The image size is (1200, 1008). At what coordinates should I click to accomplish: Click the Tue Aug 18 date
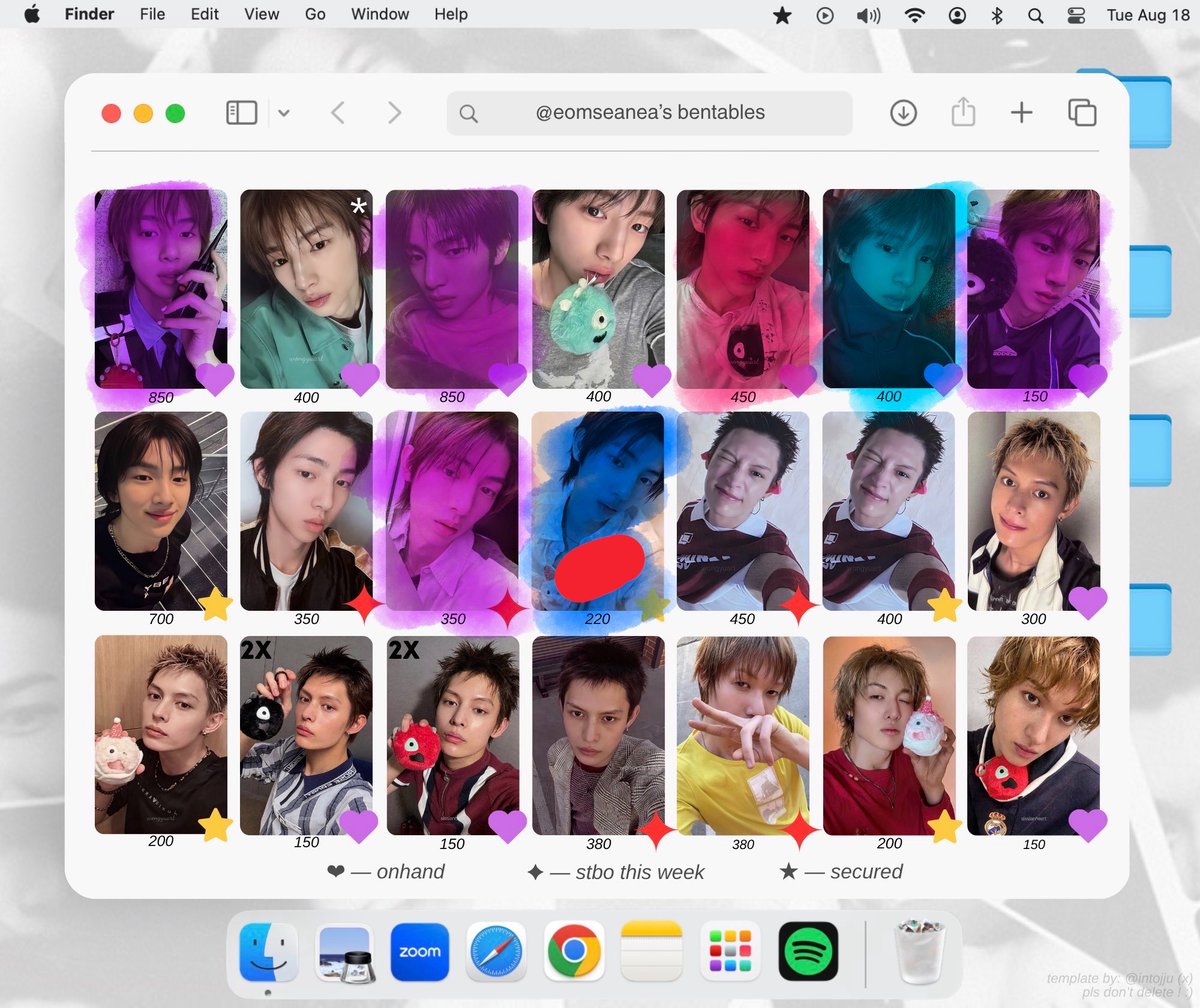1148,14
